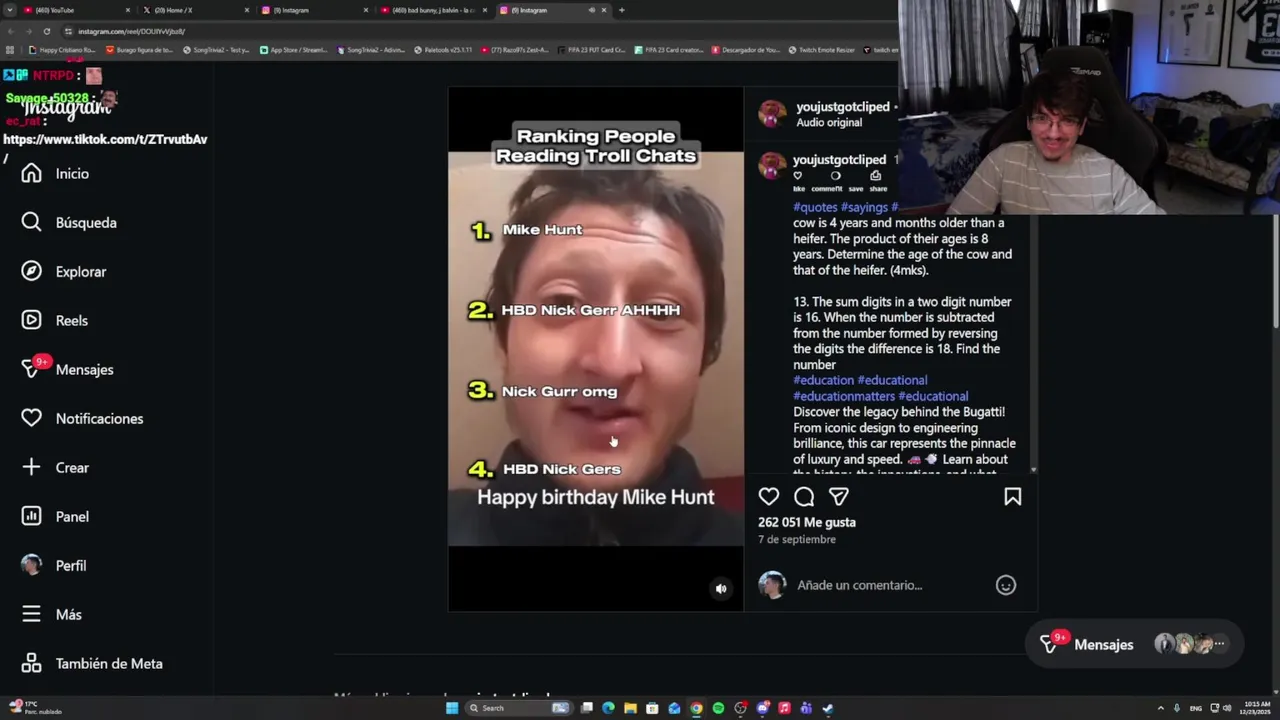1280x720 pixels.
Task: Go to Explorar in sidebar
Action: [64, 272]
